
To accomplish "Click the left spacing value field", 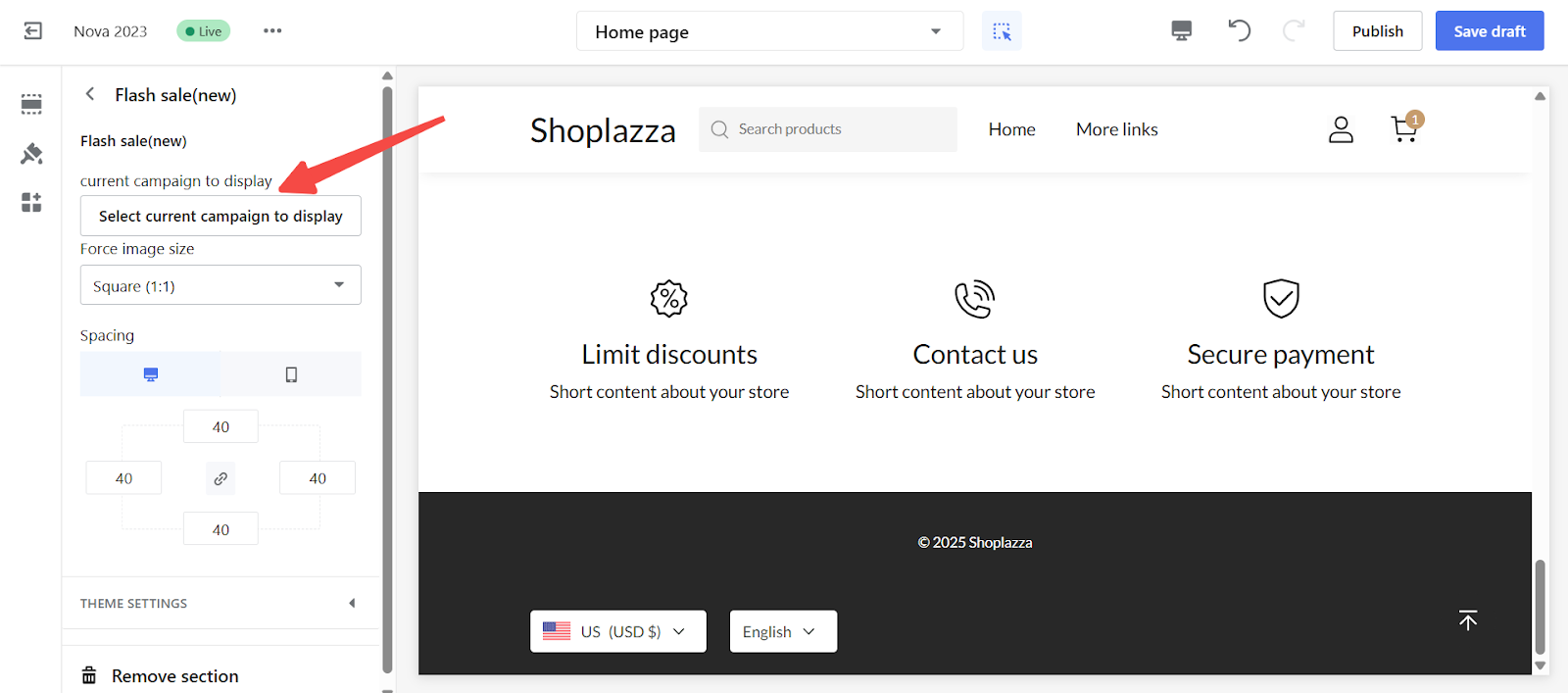I will point(123,478).
